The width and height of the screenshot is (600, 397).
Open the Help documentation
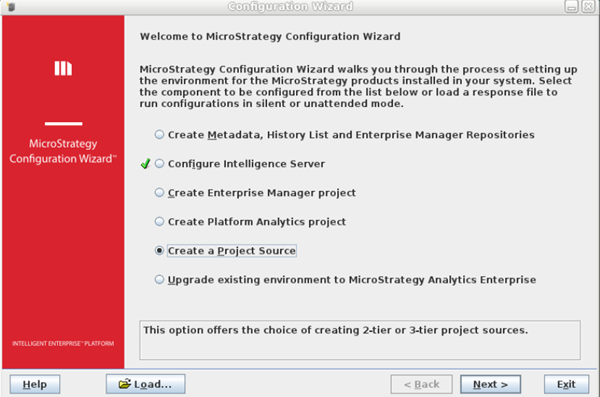pos(35,384)
